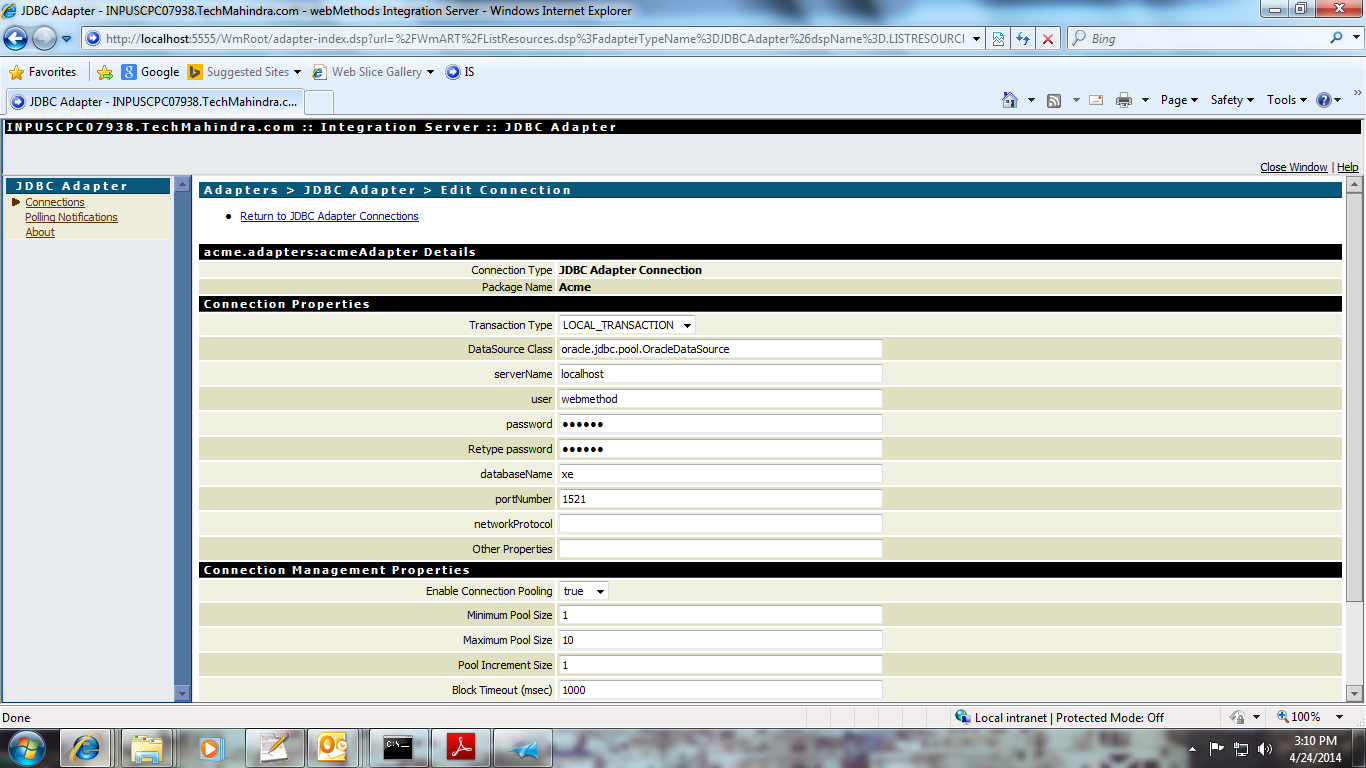Click the Other Properties input field
This screenshot has width=1366, height=768.
(x=720, y=549)
